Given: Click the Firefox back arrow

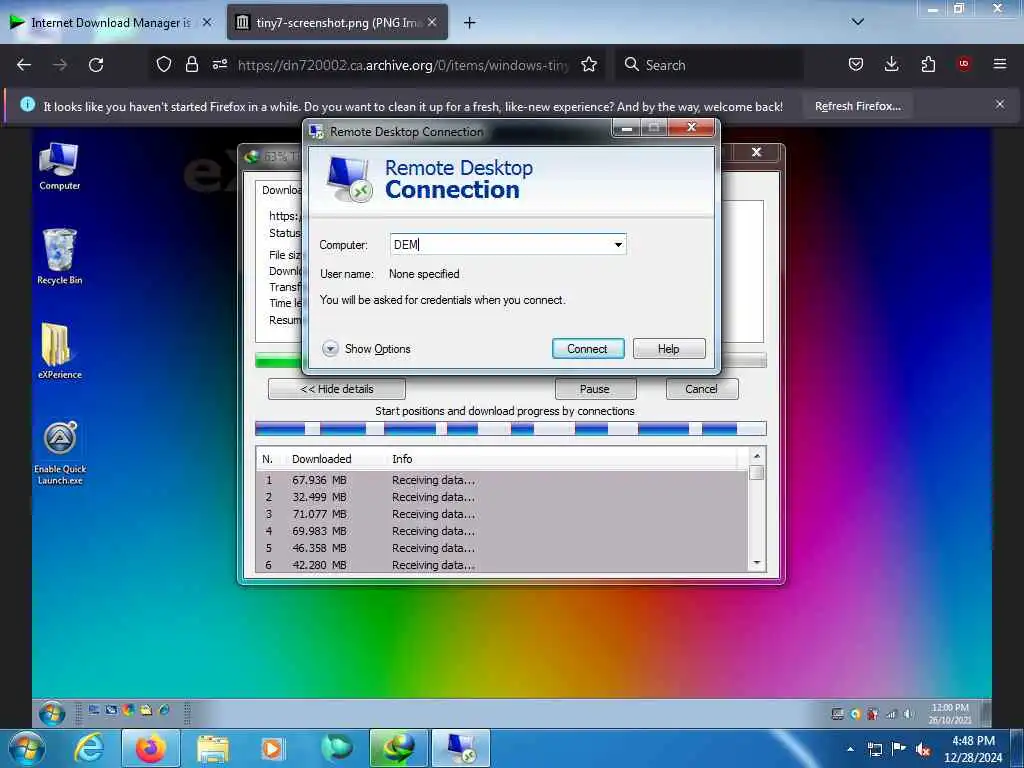Looking at the screenshot, I should (x=24, y=65).
